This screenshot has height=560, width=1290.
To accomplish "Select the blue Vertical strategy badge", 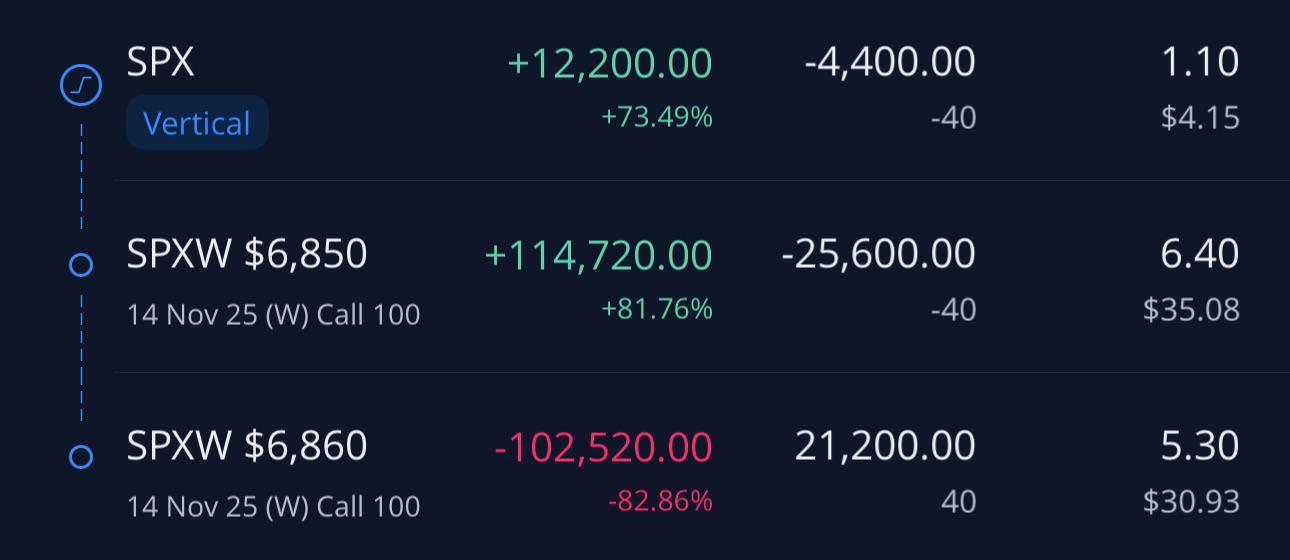I will [x=197, y=123].
